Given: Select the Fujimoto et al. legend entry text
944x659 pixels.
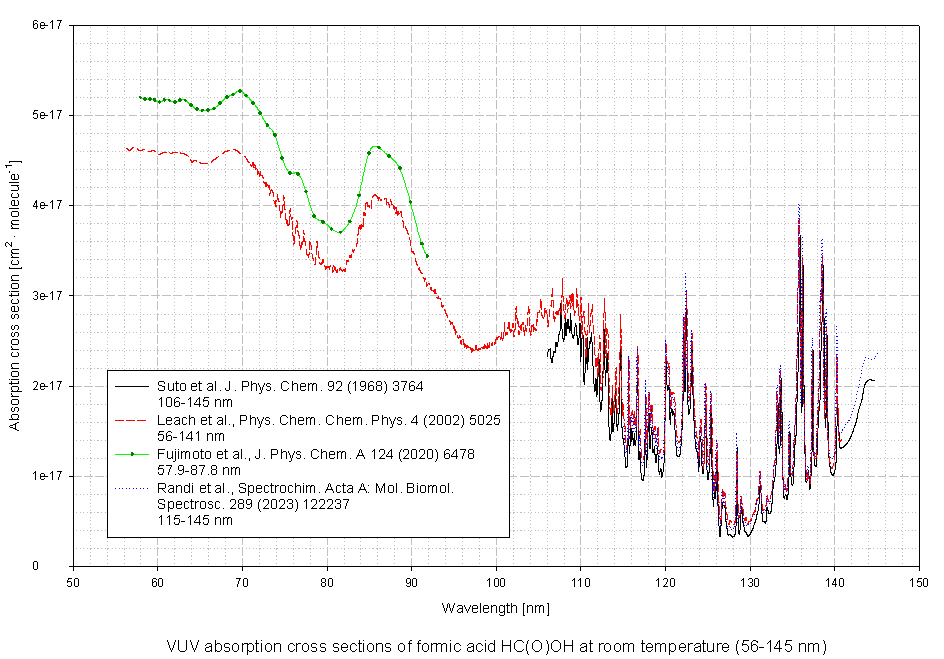Looking at the screenshot, I should (315, 454).
